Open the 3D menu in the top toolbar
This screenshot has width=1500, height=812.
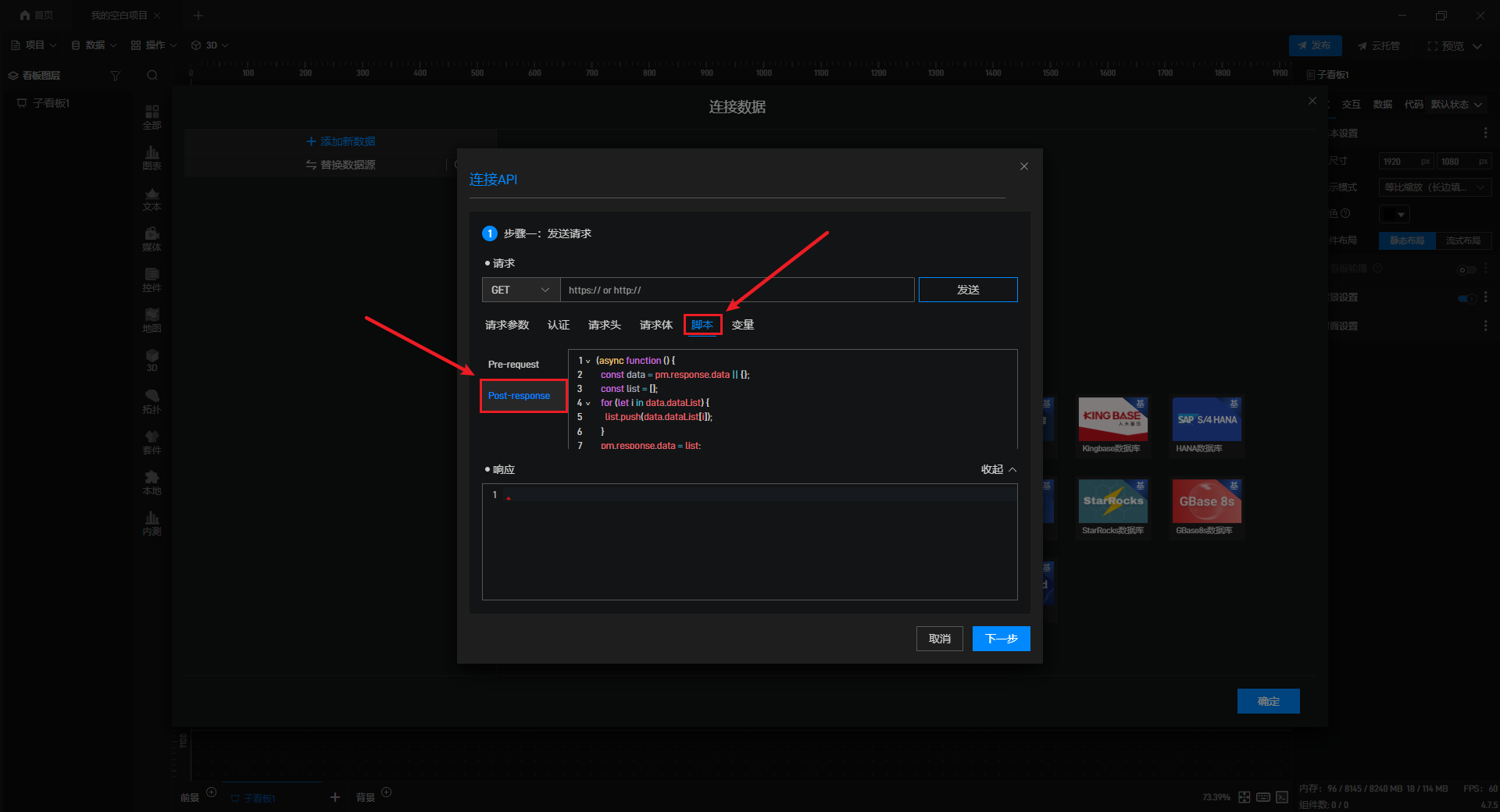tap(210, 45)
